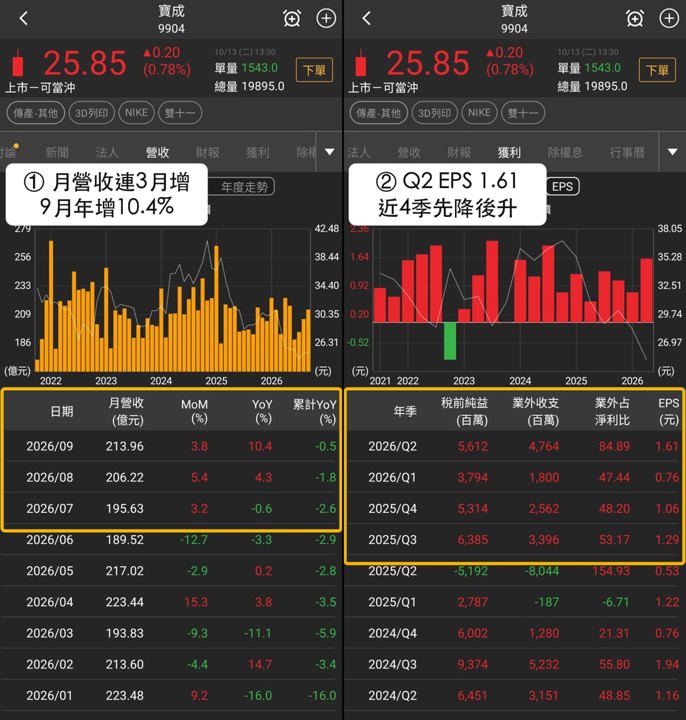The width and height of the screenshot is (686, 720).
Task: Open 3D列印 tag in right panel
Action: [x=434, y=113]
